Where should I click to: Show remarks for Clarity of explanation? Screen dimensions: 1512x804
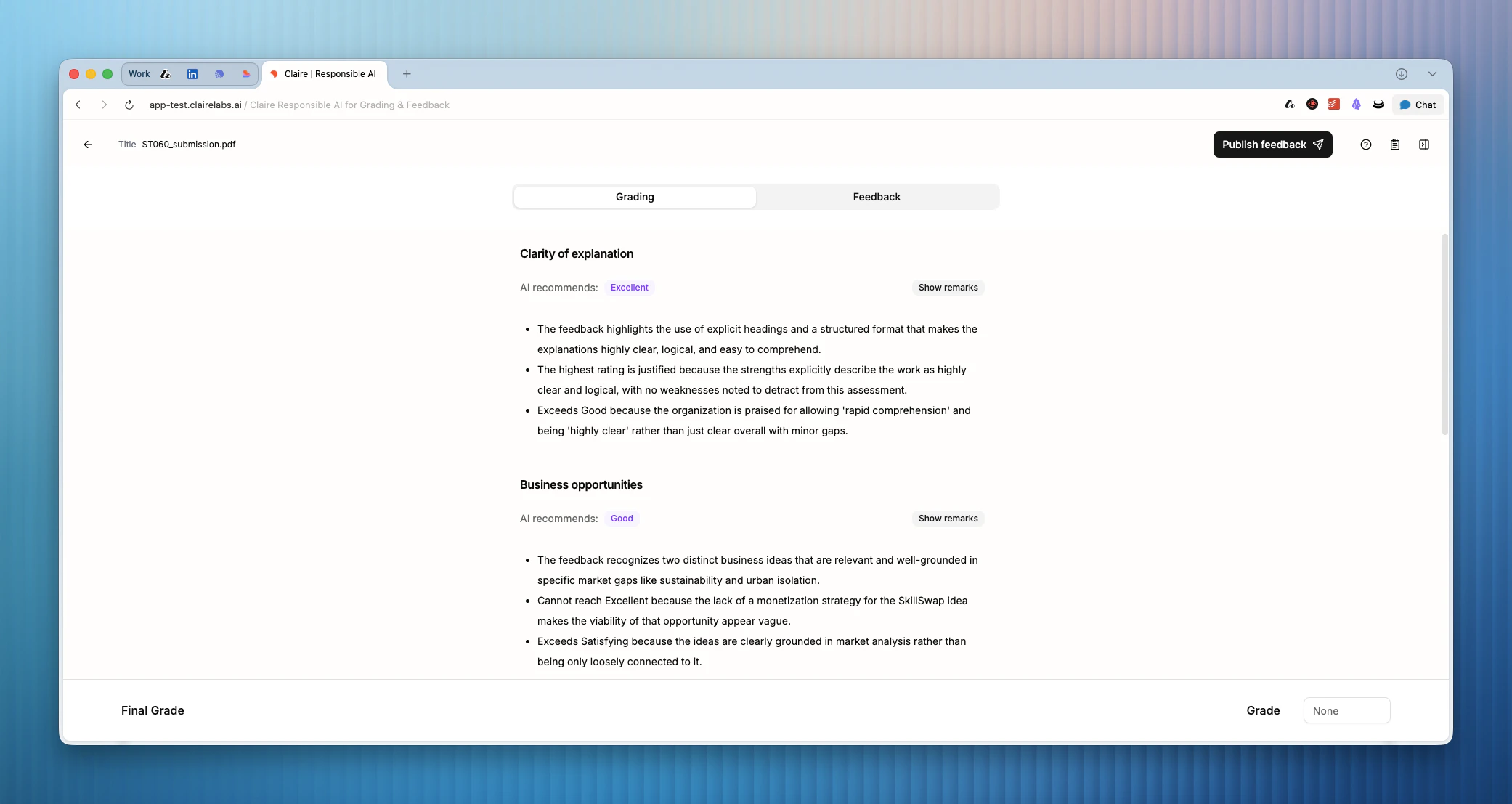point(948,288)
